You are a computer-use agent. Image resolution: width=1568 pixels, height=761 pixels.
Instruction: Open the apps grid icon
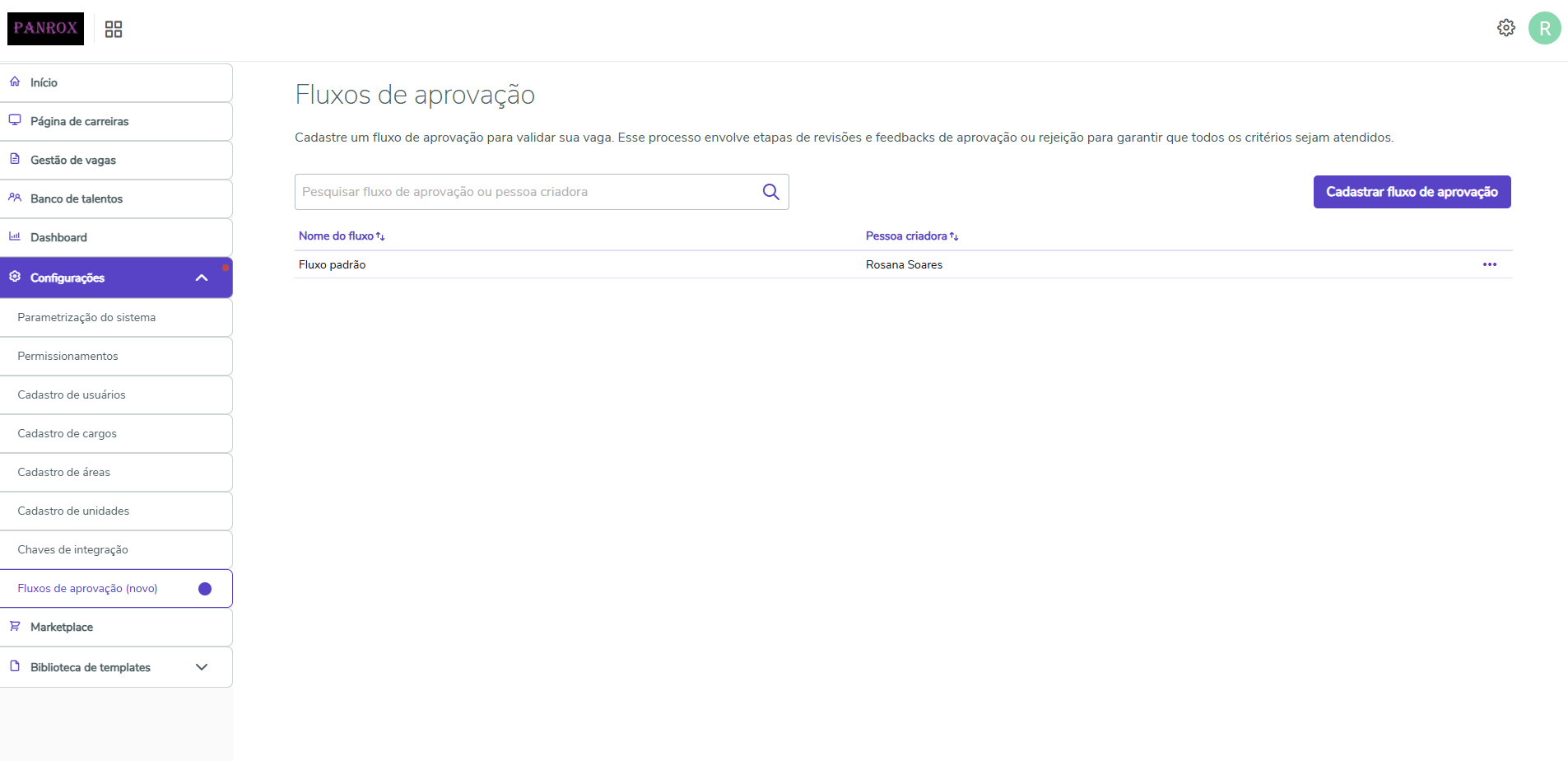(114, 30)
